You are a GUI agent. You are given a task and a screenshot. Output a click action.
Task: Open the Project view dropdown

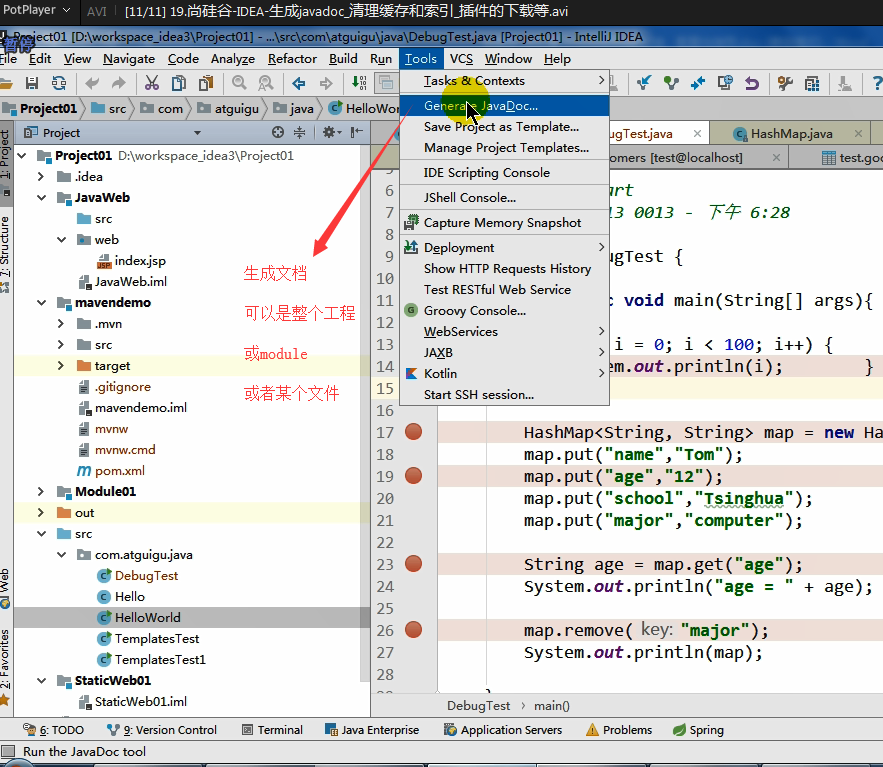tap(197, 133)
